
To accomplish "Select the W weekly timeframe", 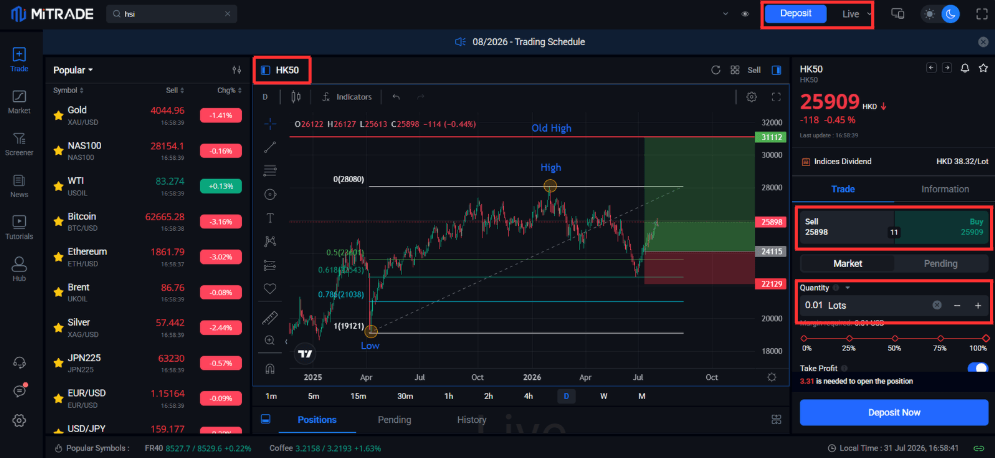I will point(603,396).
